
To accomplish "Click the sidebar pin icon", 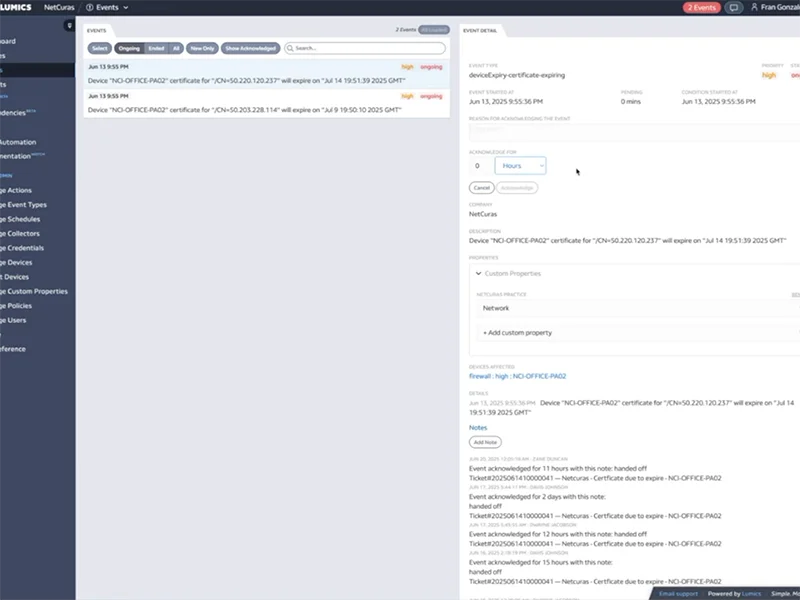I will point(69,25).
